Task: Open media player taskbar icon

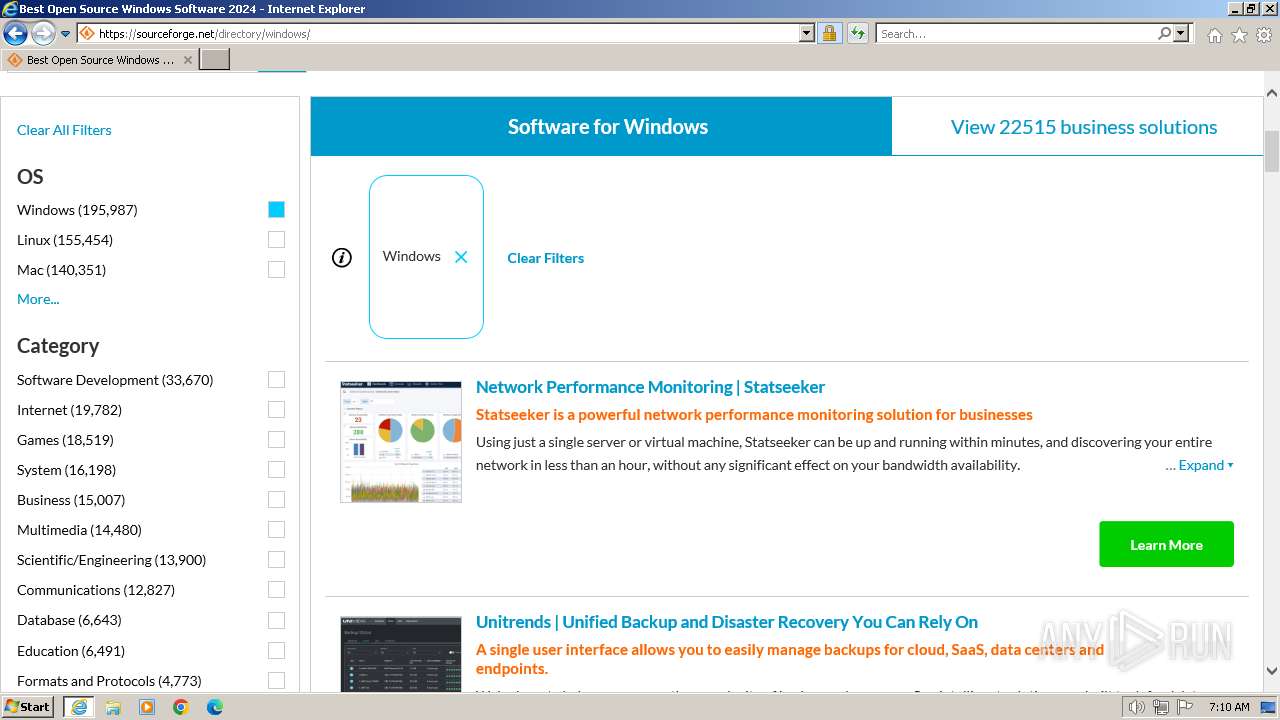Action: 147,707
